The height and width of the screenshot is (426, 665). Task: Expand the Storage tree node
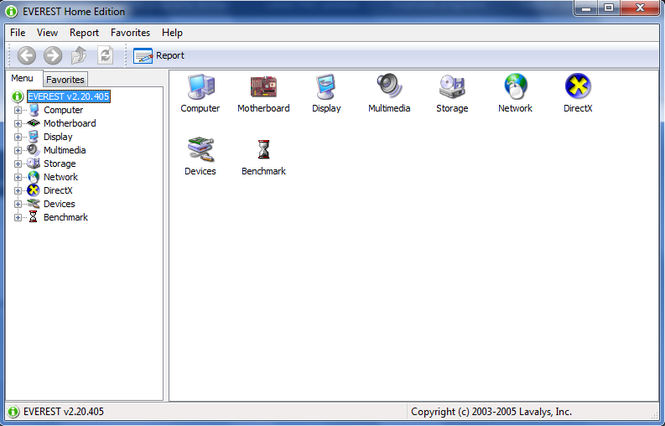[x=18, y=164]
